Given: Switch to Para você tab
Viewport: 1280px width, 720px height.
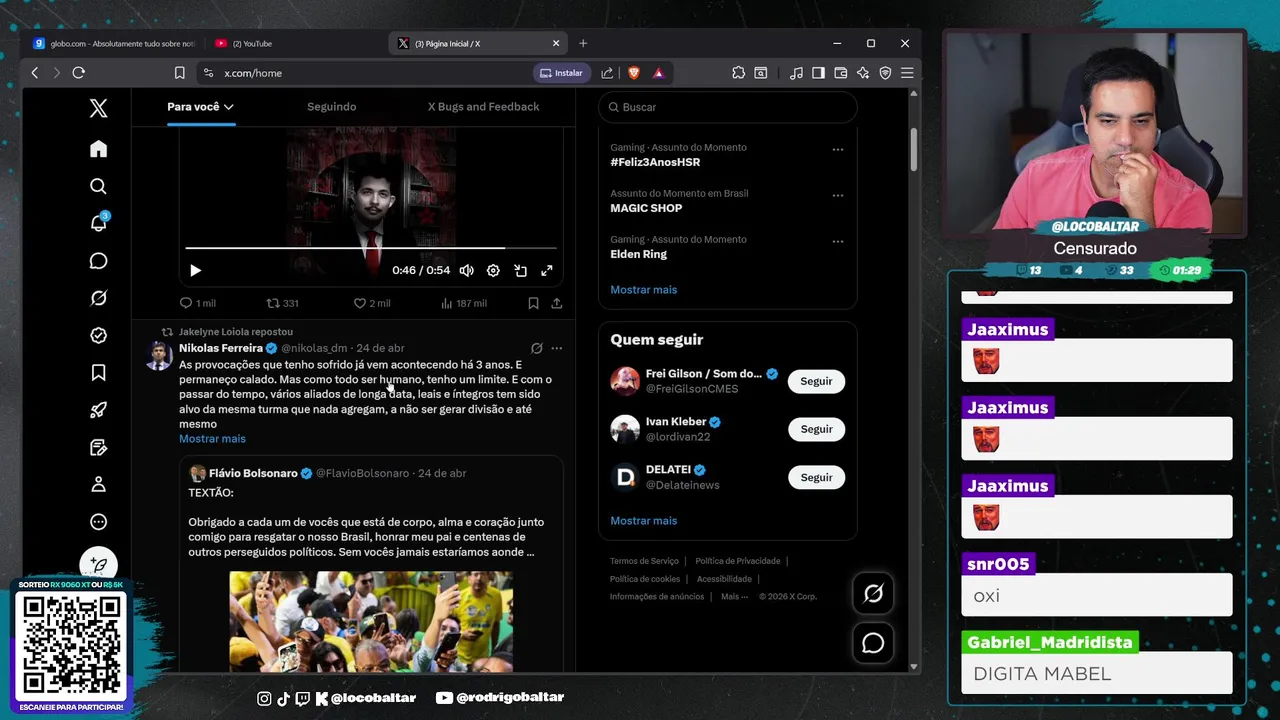Looking at the screenshot, I should tap(200, 107).
